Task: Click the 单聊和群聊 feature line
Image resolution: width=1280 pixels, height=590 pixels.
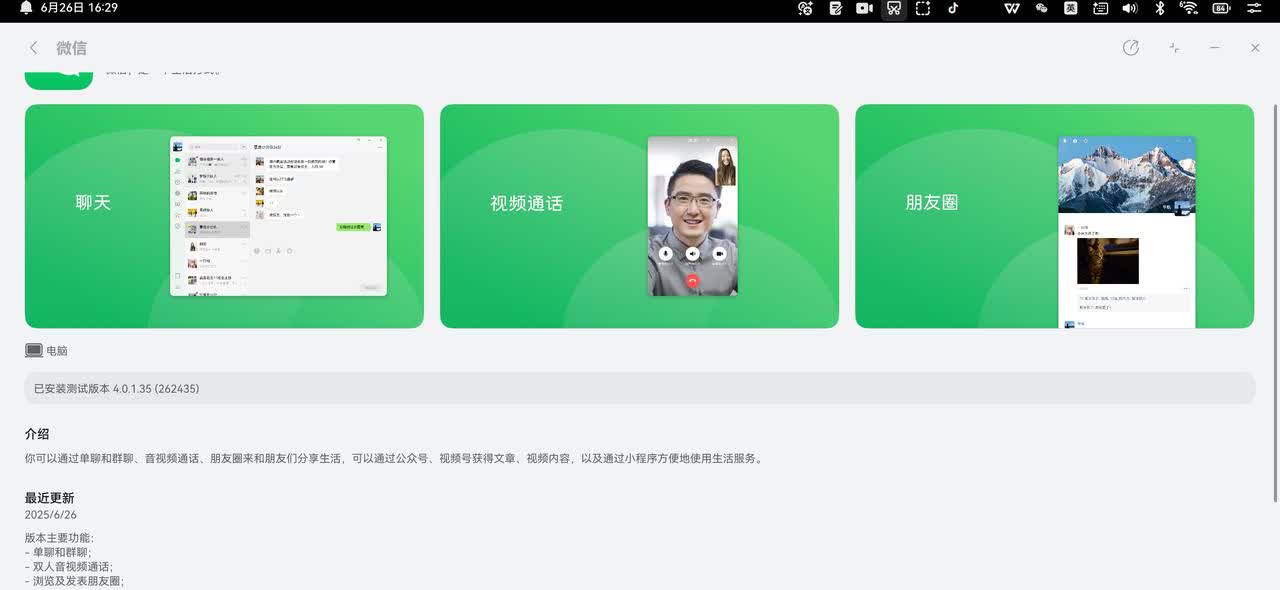Action: pyautogui.click(x=58, y=552)
